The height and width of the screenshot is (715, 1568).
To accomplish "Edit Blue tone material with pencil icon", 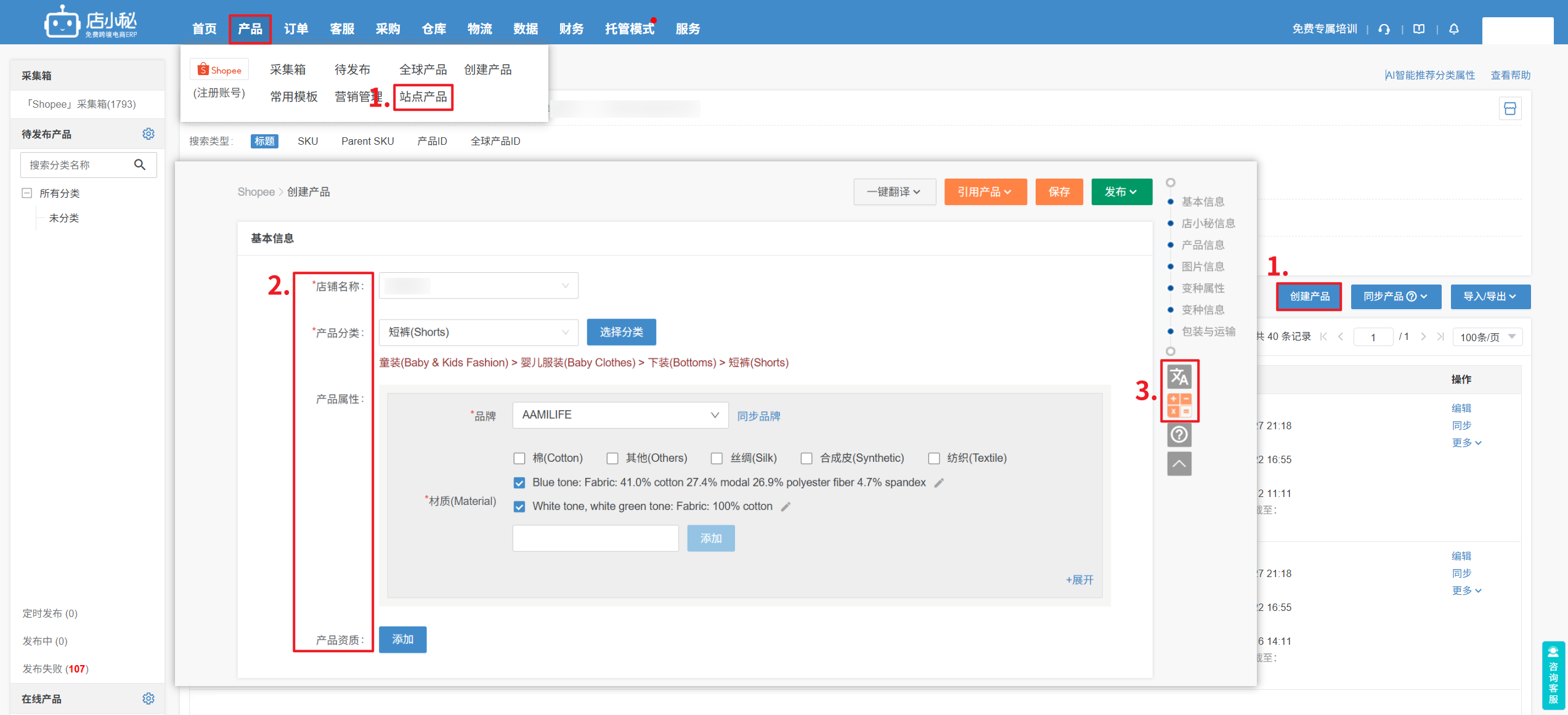I will [x=939, y=483].
